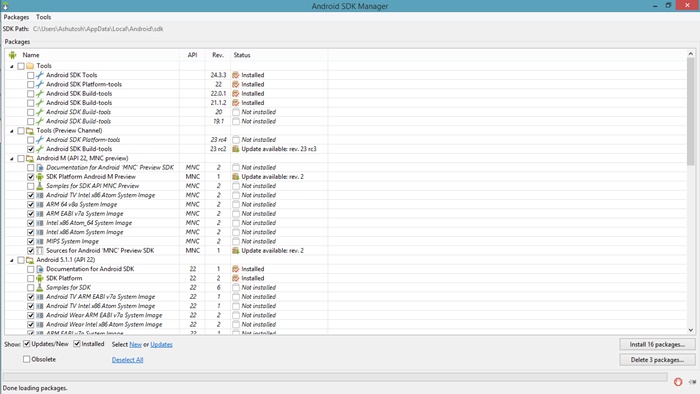The width and height of the screenshot is (700, 394).
Task: Click the Tools folder icon
Action: 30,66
